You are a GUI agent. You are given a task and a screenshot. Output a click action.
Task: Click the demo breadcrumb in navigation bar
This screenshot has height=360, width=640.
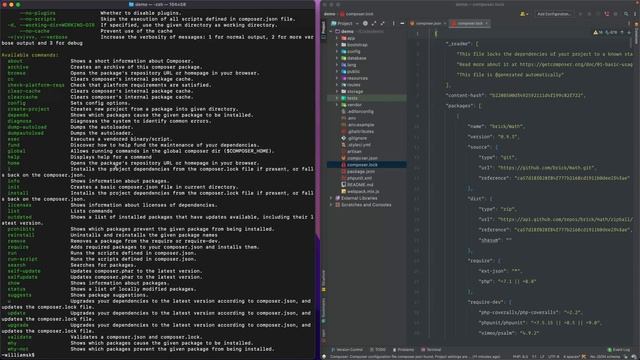tap(329, 14)
